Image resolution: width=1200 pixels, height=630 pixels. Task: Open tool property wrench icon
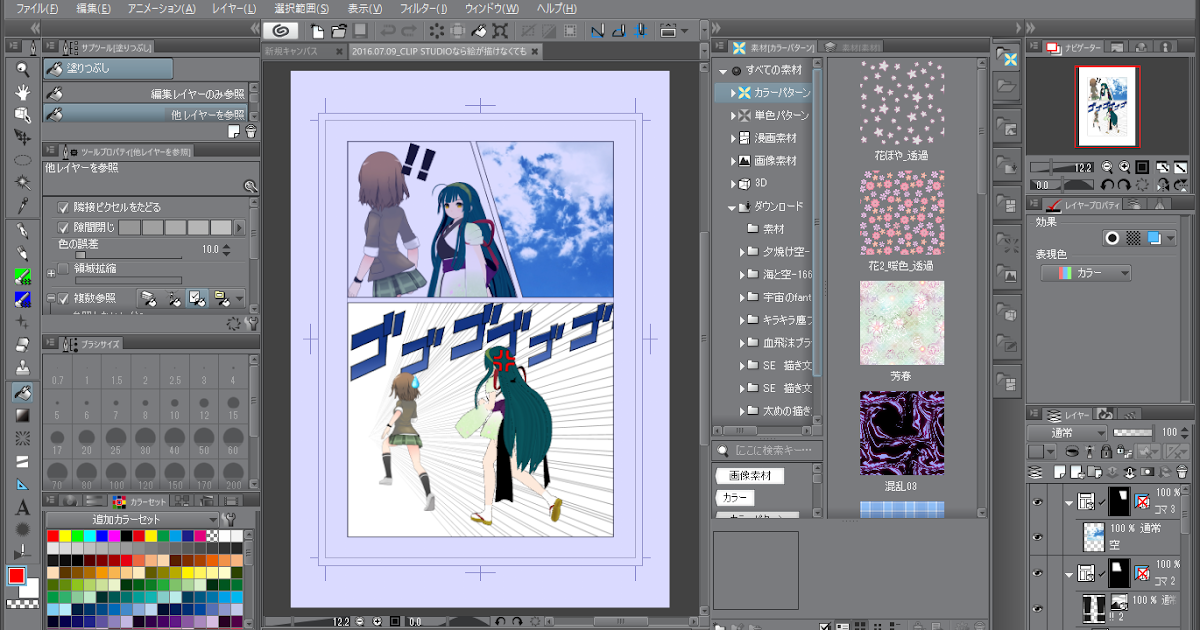tap(250, 323)
